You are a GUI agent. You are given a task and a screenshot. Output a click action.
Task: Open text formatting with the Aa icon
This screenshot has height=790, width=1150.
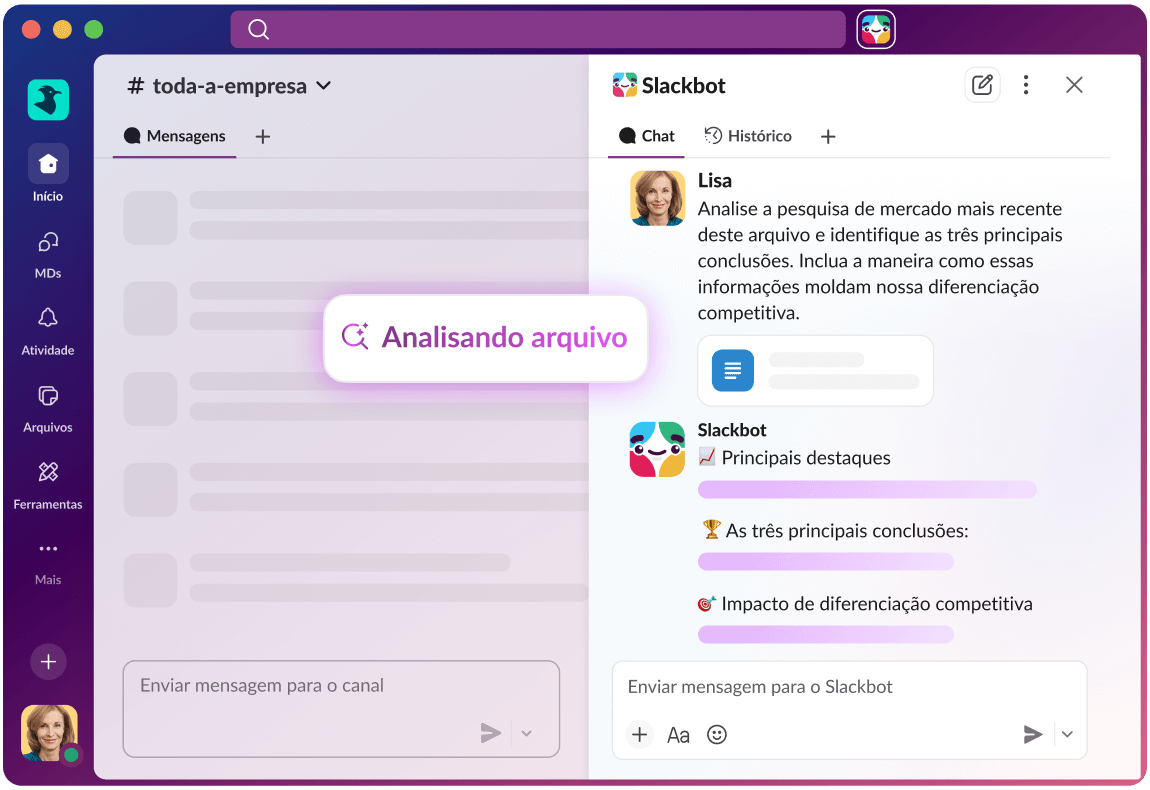pyautogui.click(x=678, y=734)
